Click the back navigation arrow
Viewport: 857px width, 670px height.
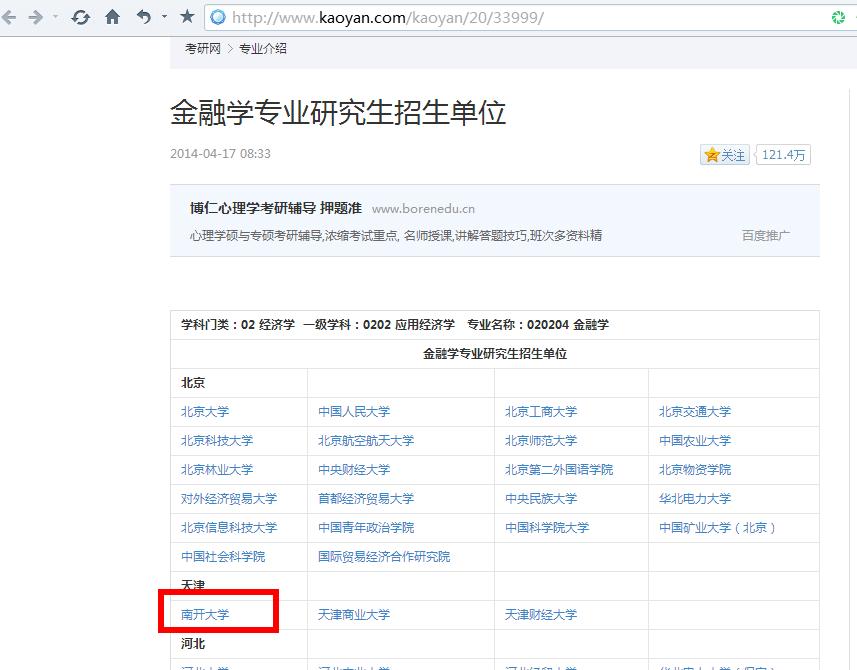(10, 16)
